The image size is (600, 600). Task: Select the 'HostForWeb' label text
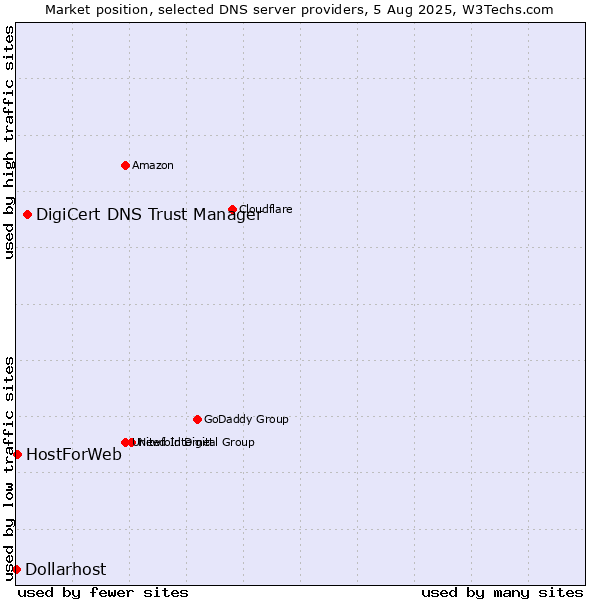74,455
